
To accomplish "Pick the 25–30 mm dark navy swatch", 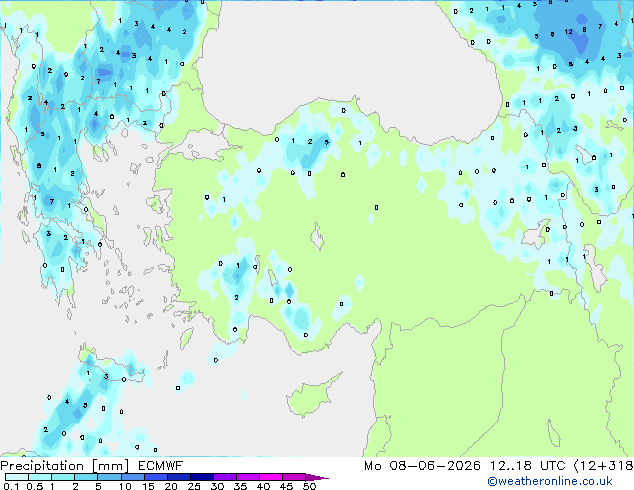I will click(x=202, y=477).
